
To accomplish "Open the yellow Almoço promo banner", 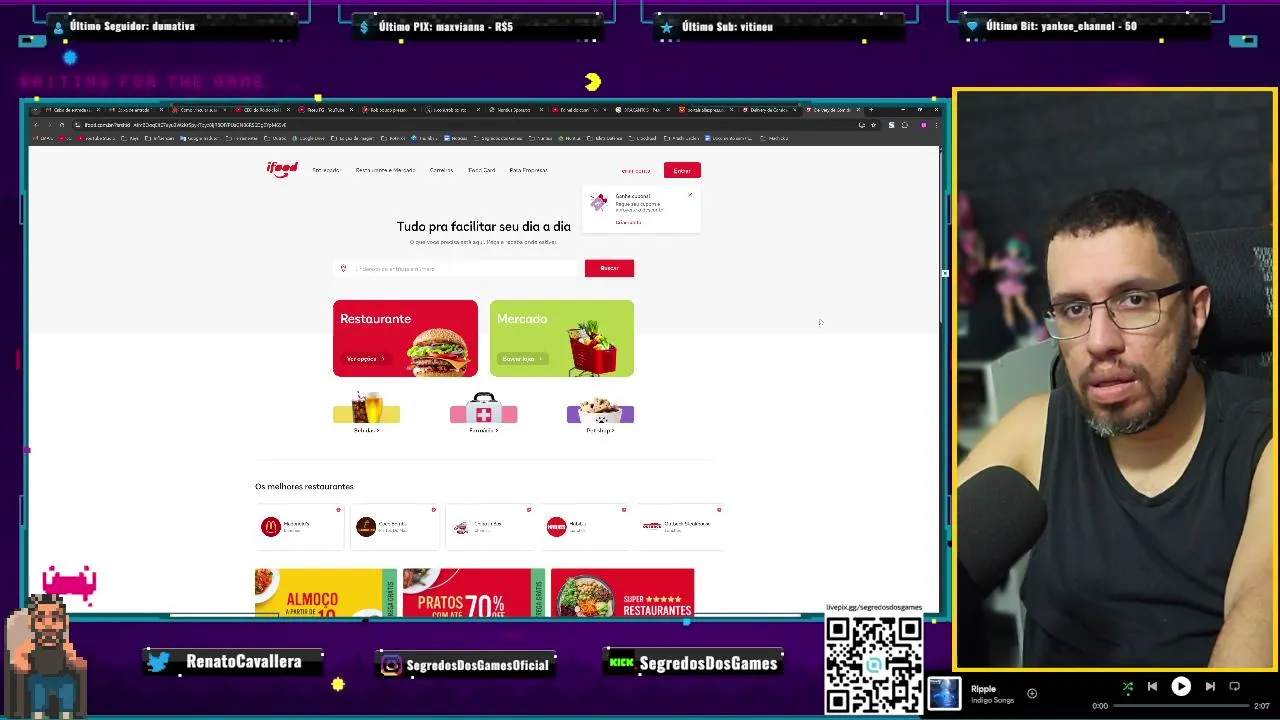I will (326, 593).
